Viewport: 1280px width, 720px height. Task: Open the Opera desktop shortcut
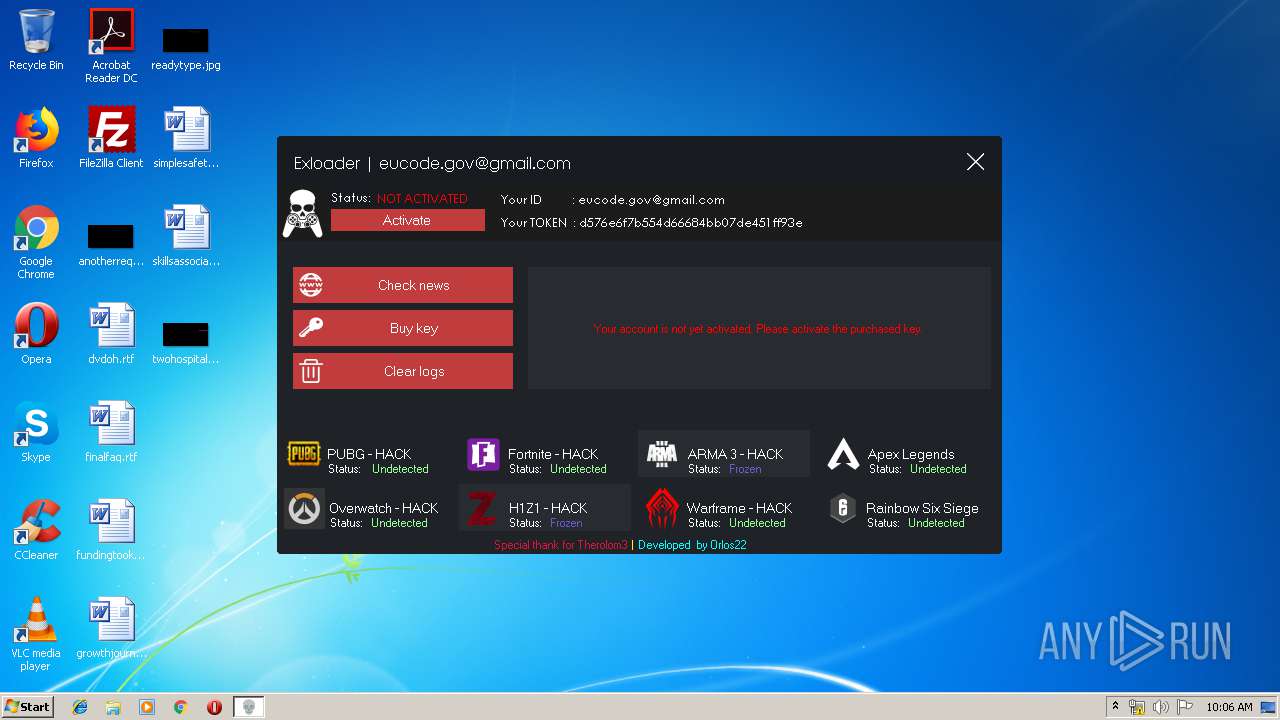(36, 333)
